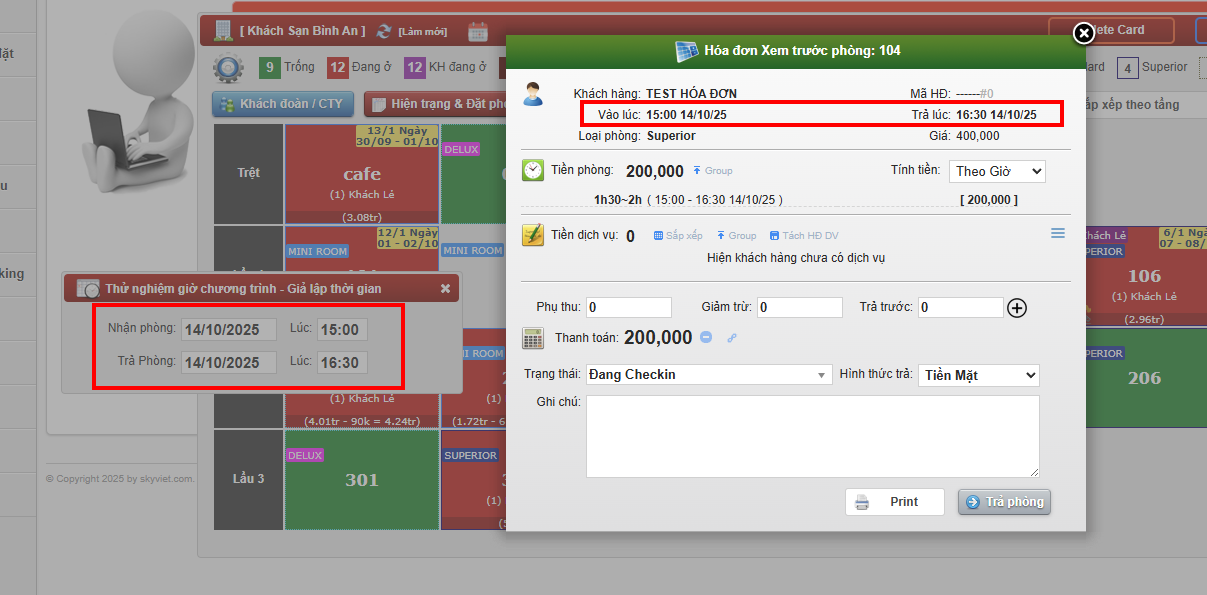
Task: Click the Trả phòng button
Action: (1004, 502)
